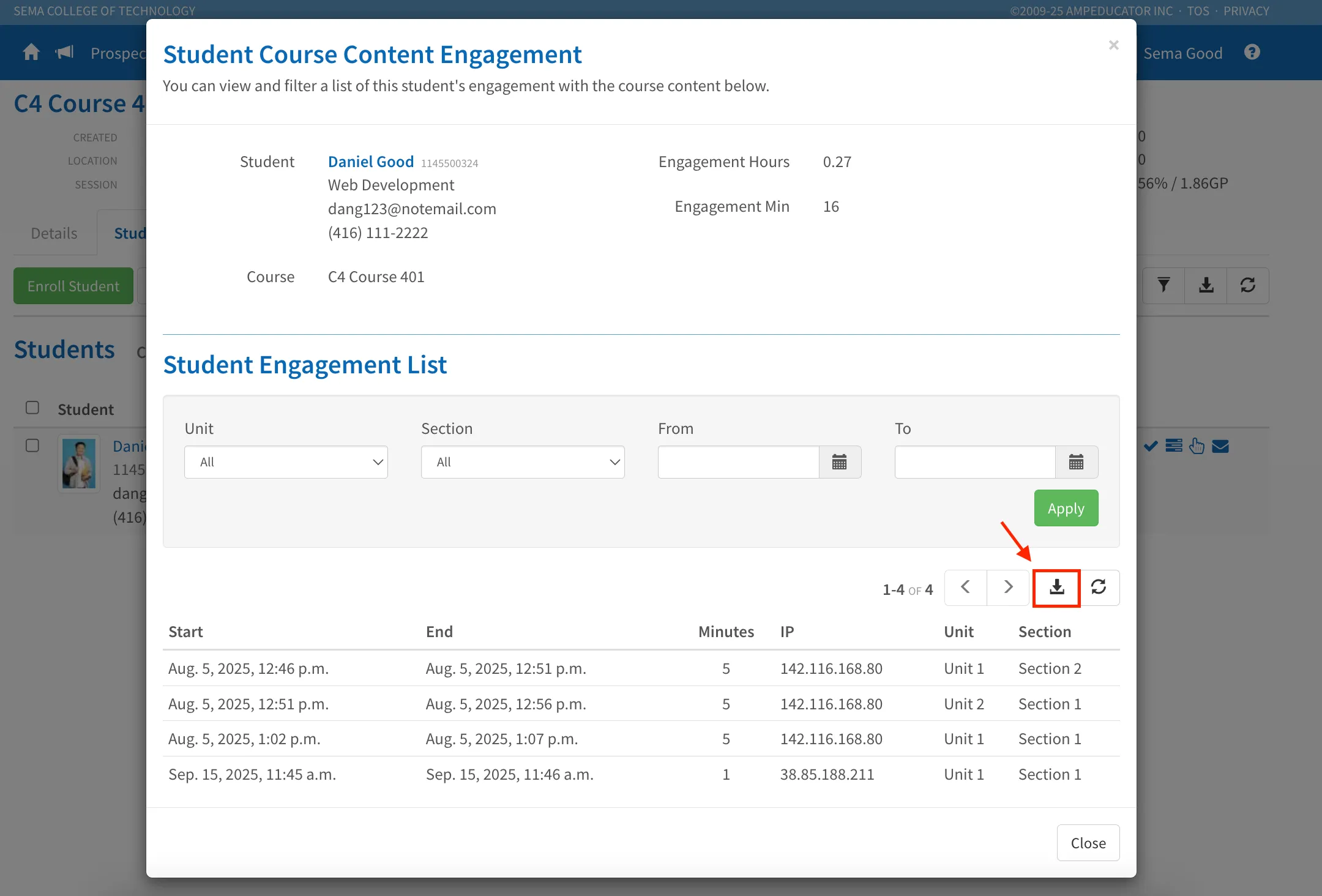Apply the engagement filters

pyautogui.click(x=1066, y=508)
